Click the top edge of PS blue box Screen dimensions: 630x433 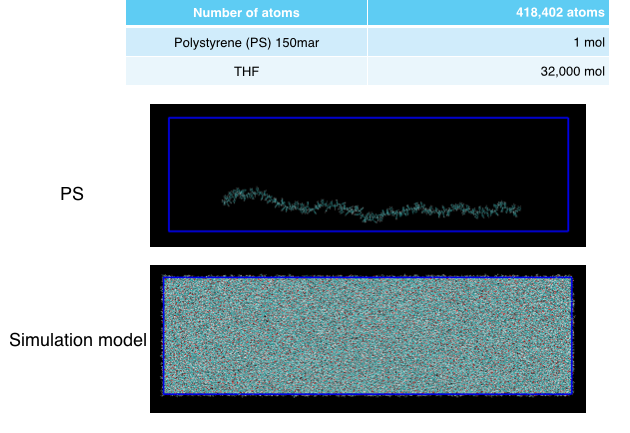tap(368, 118)
